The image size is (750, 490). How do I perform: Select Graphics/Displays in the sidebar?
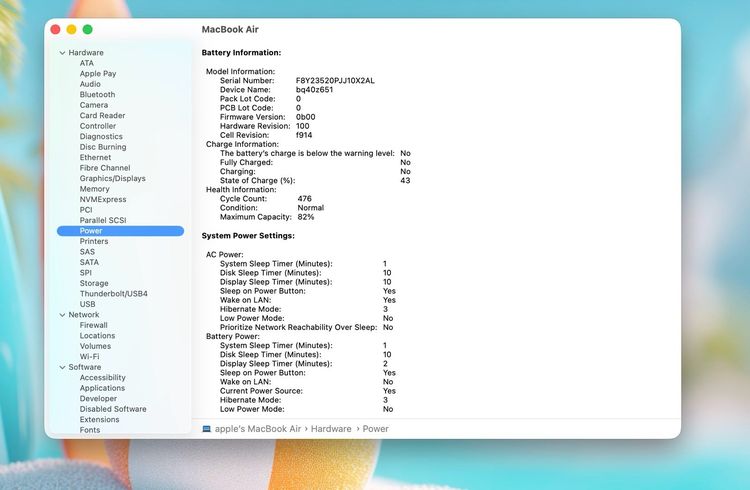click(x=112, y=178)
